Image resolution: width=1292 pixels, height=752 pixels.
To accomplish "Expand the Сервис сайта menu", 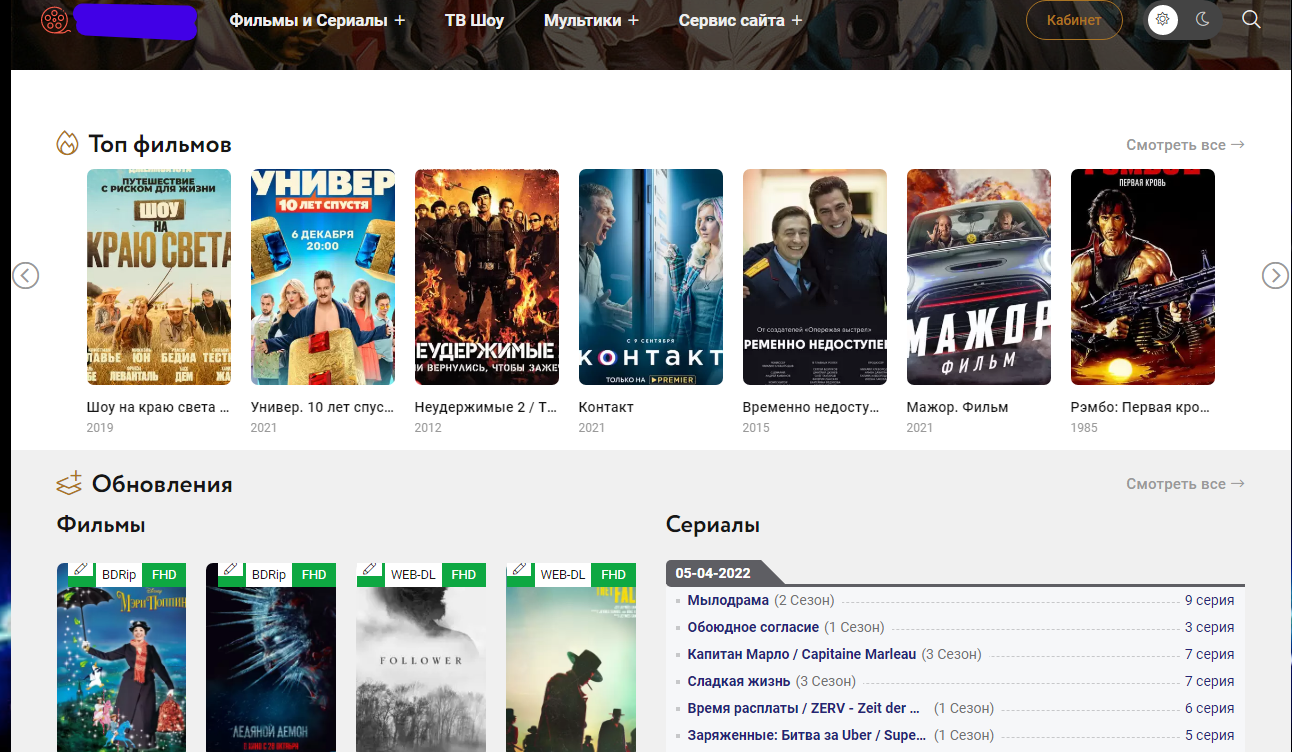I will tap(740, 20).
